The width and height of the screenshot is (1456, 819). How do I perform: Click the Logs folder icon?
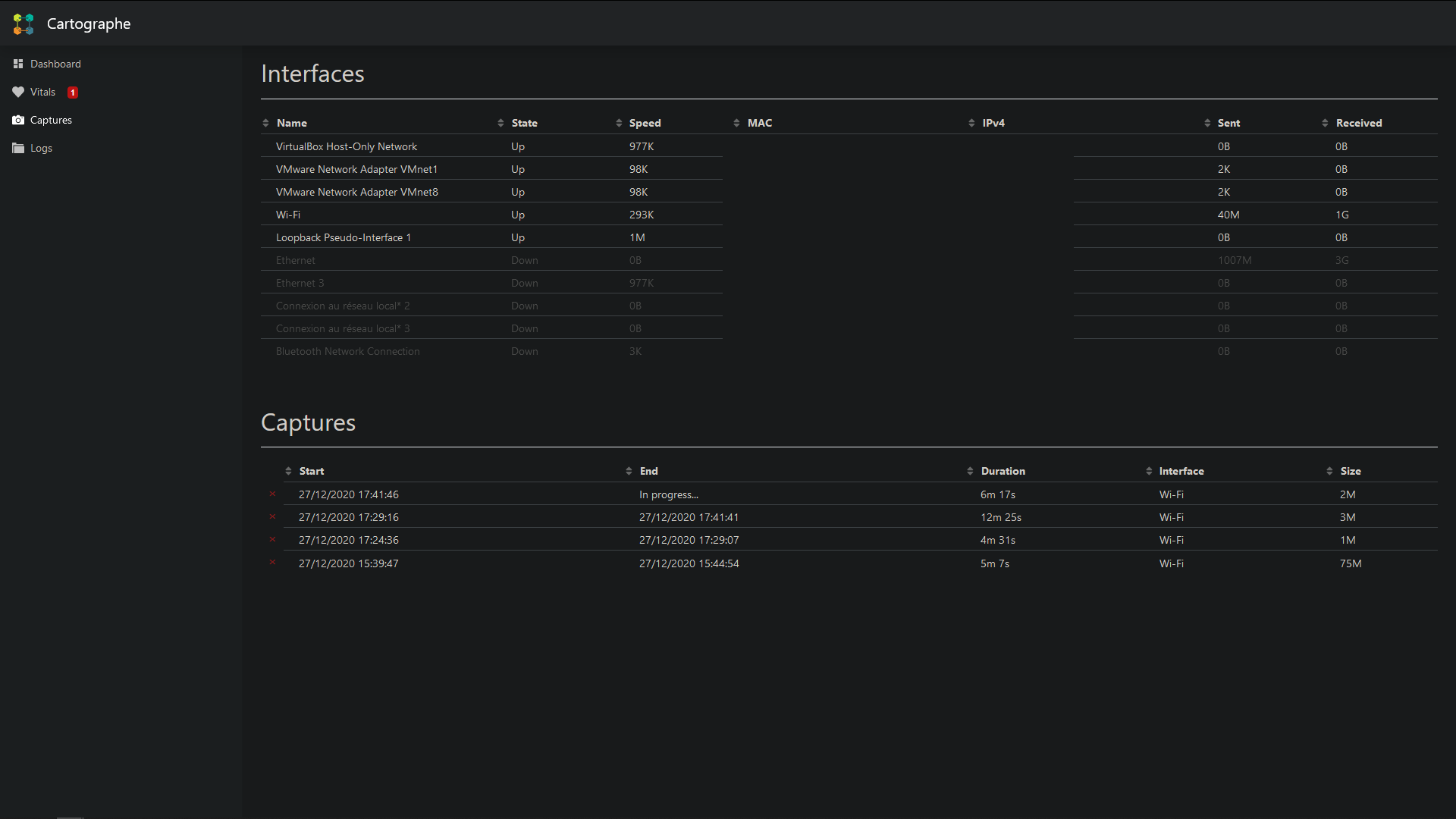pos(18,148)
